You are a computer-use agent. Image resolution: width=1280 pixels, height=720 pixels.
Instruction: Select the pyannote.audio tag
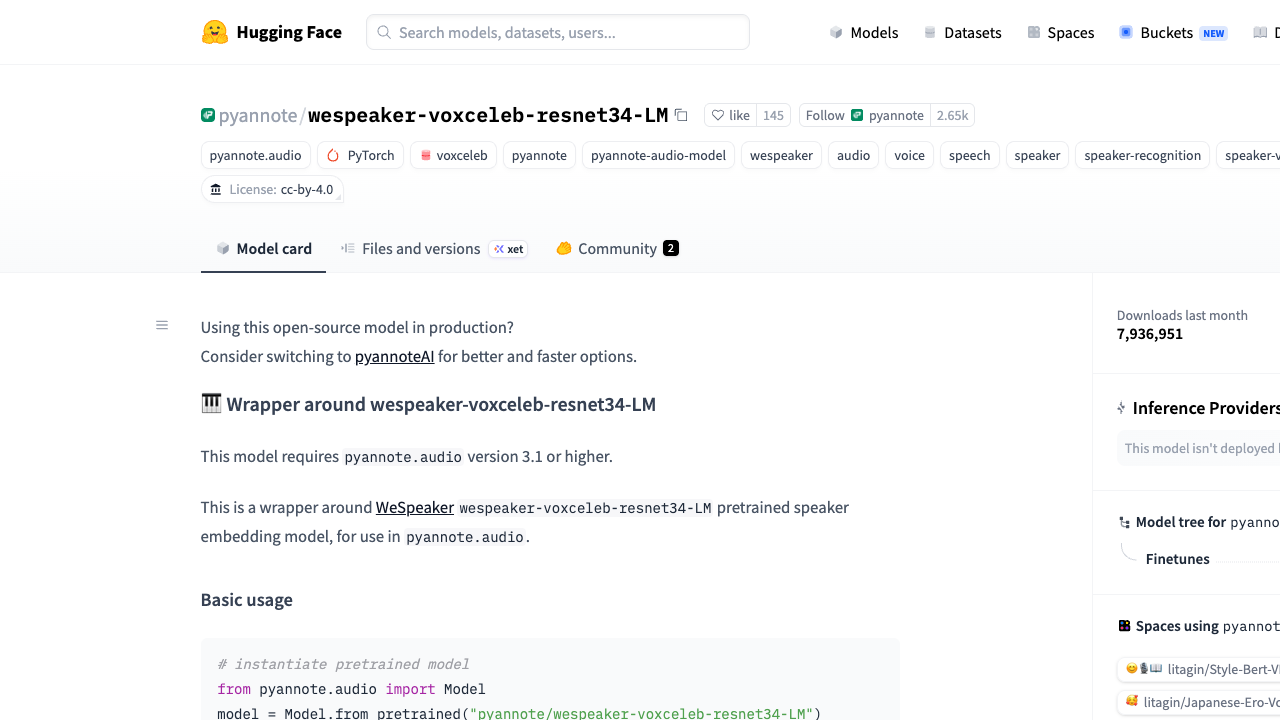(256, 155)
